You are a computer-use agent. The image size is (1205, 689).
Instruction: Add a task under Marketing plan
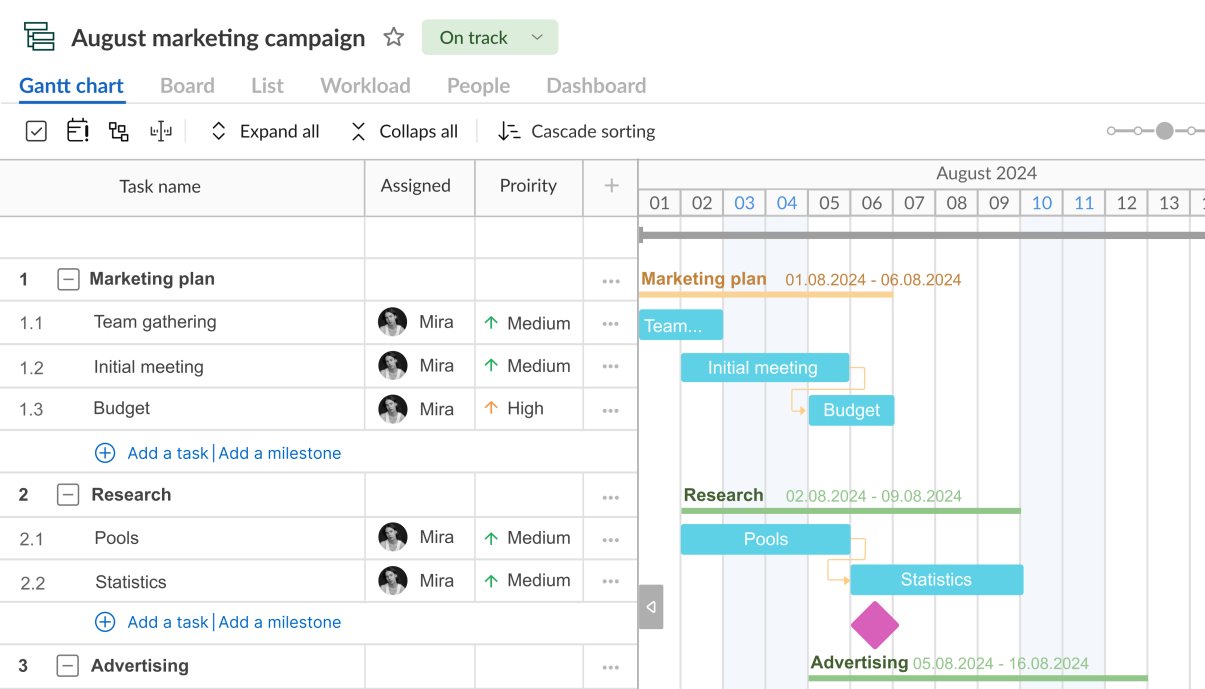[x=165, y=453]
